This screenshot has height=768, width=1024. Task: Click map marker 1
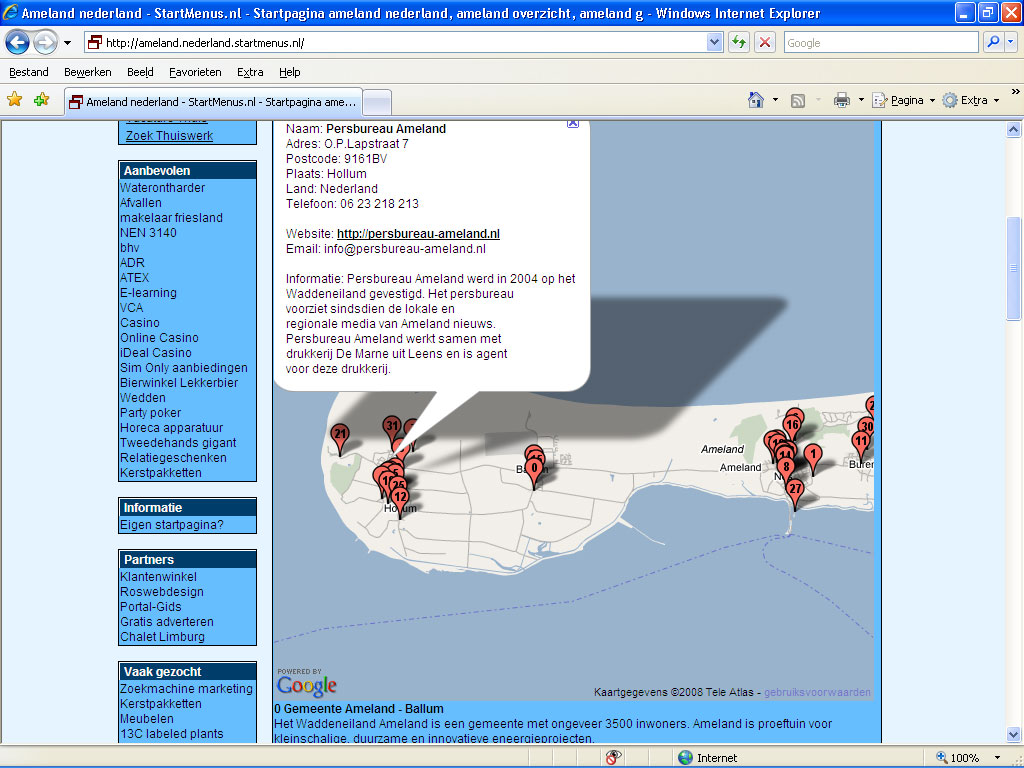pos(812,454)
